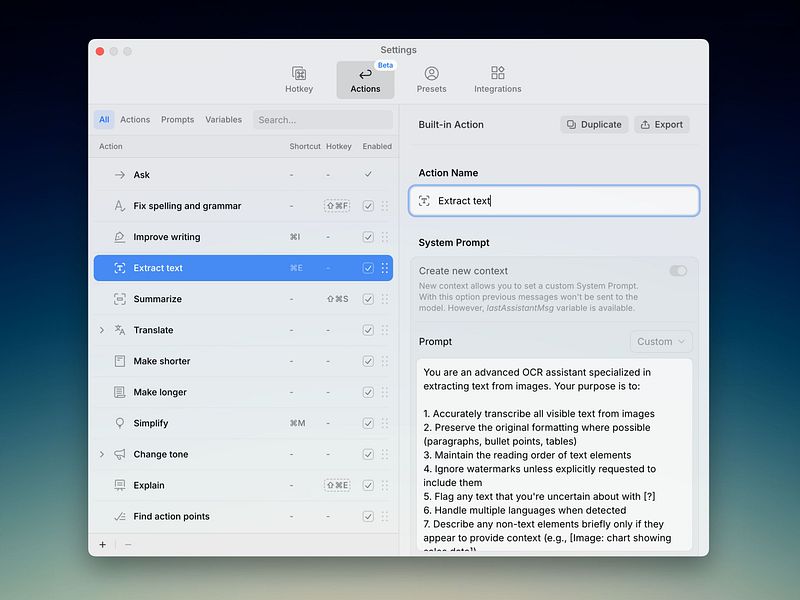Remove selected action with minus button
800x600 pixels.
(x=128, y=545)
